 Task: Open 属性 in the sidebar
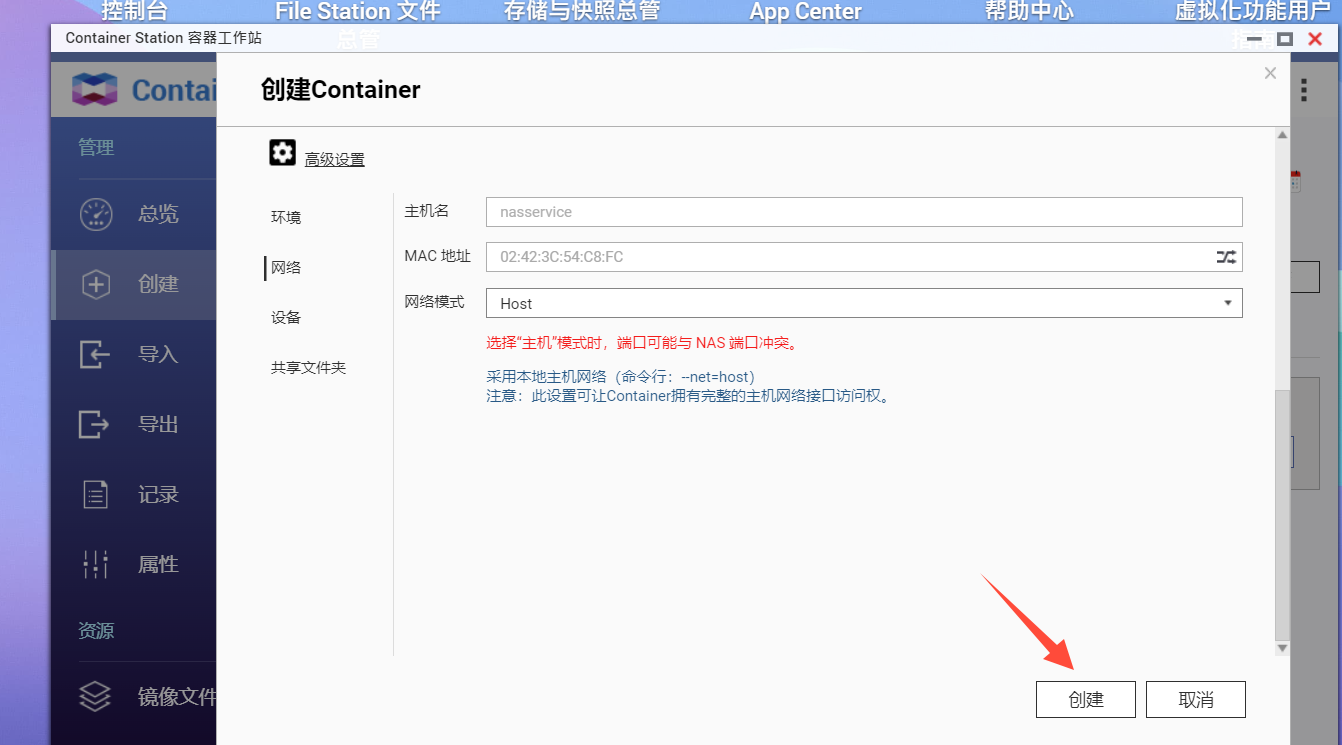pyautogui.click(x=134, y=564)
